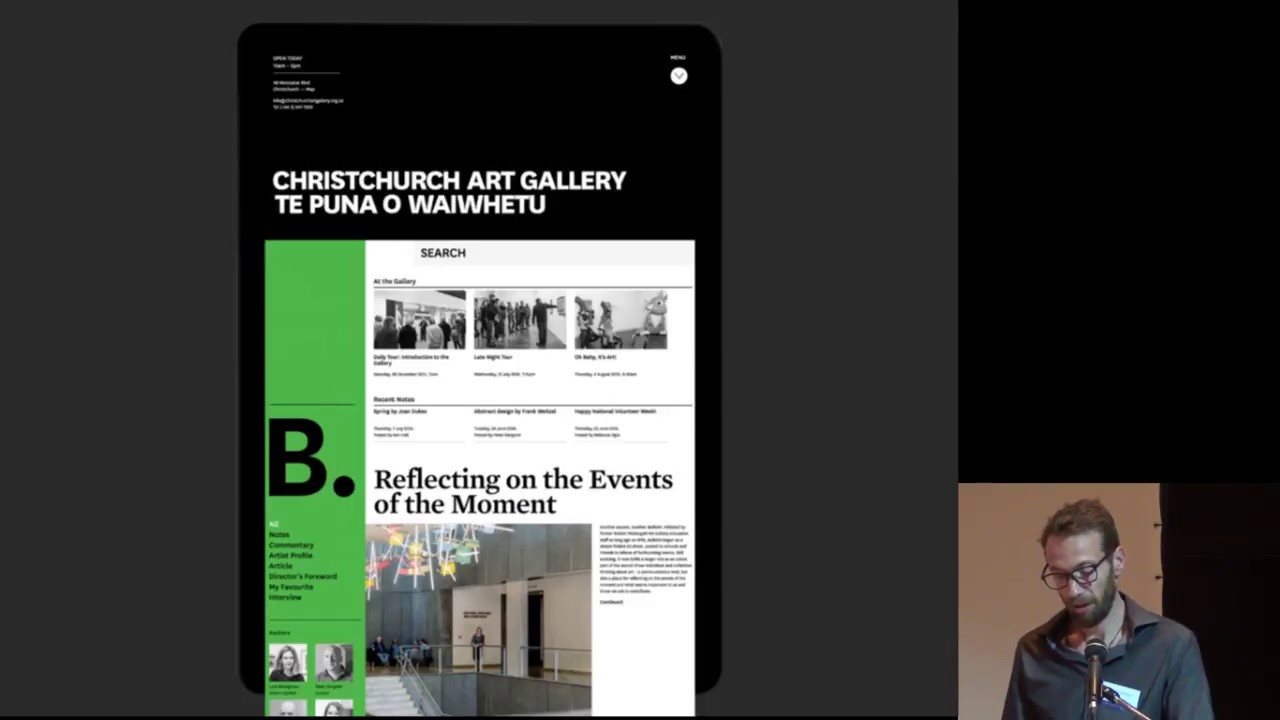
Task: Select the Commentary filter
Action: coord(291,545)
